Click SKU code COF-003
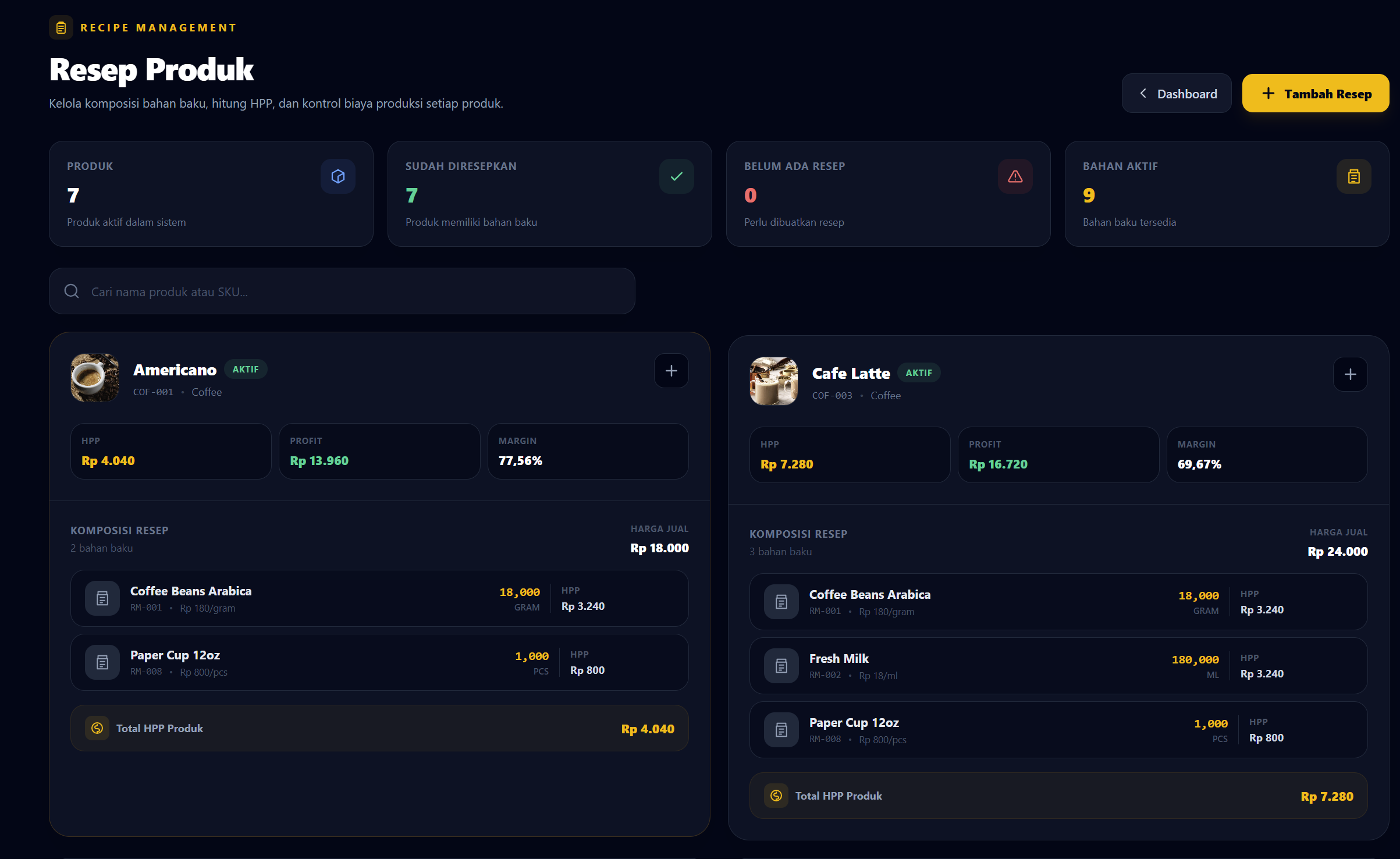 coord(833,395)
